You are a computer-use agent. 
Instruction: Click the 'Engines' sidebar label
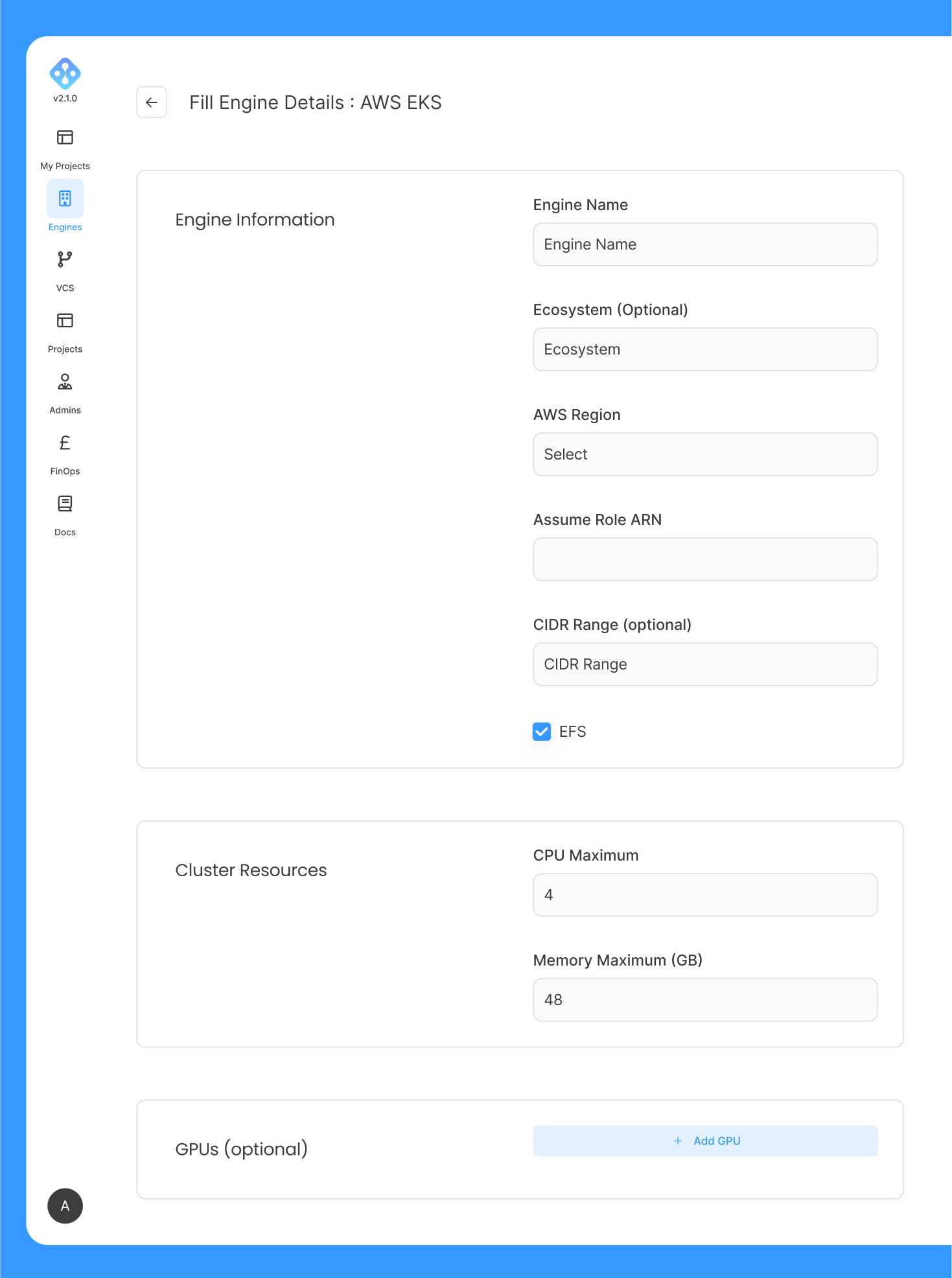coord(65,227)
